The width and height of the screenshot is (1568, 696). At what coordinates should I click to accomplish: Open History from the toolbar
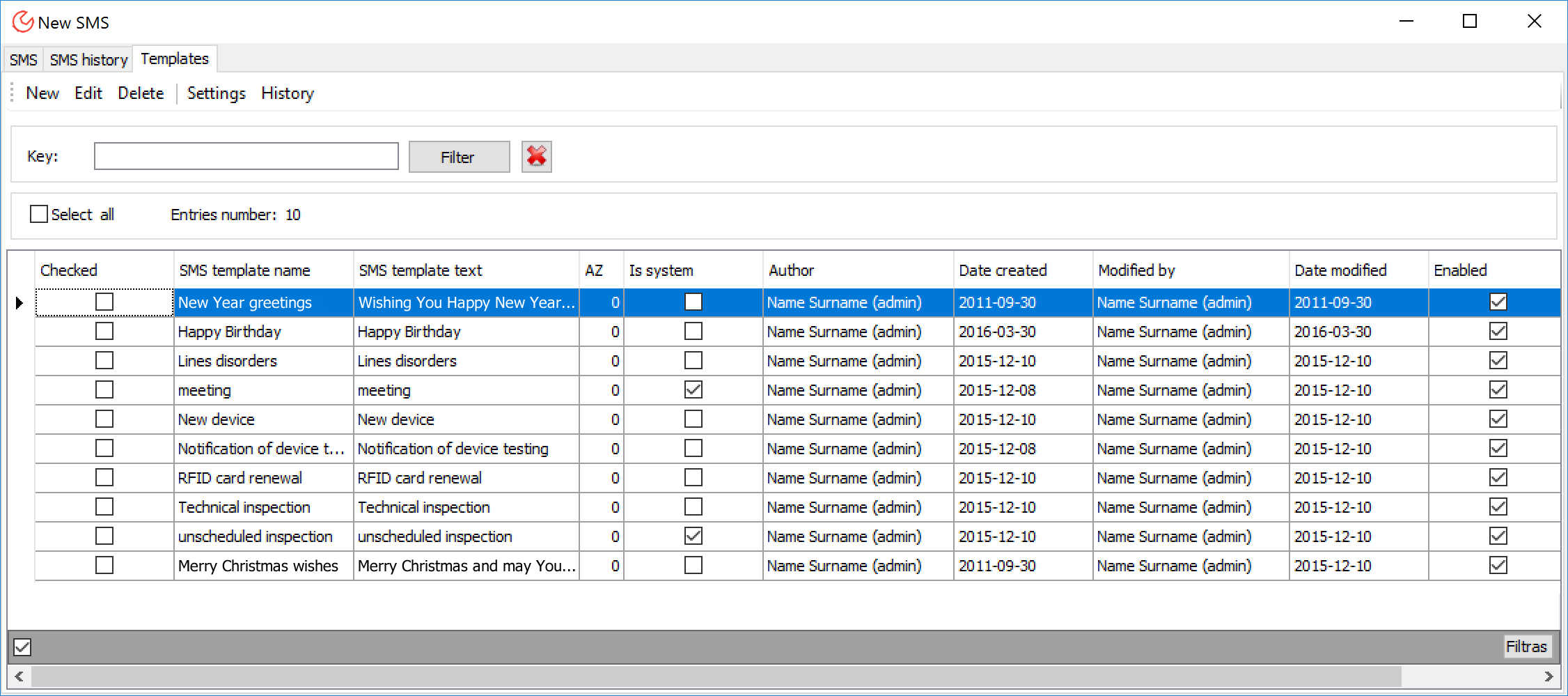288,93
